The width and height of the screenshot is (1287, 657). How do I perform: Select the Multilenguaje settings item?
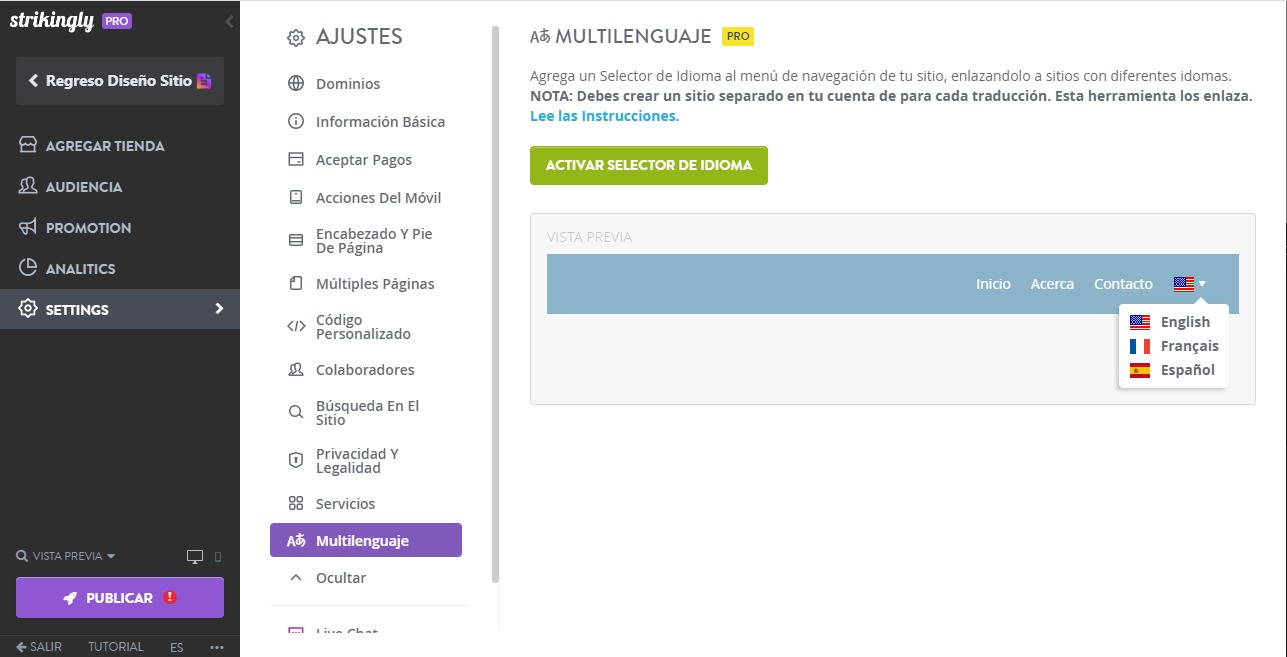(366, 540)
